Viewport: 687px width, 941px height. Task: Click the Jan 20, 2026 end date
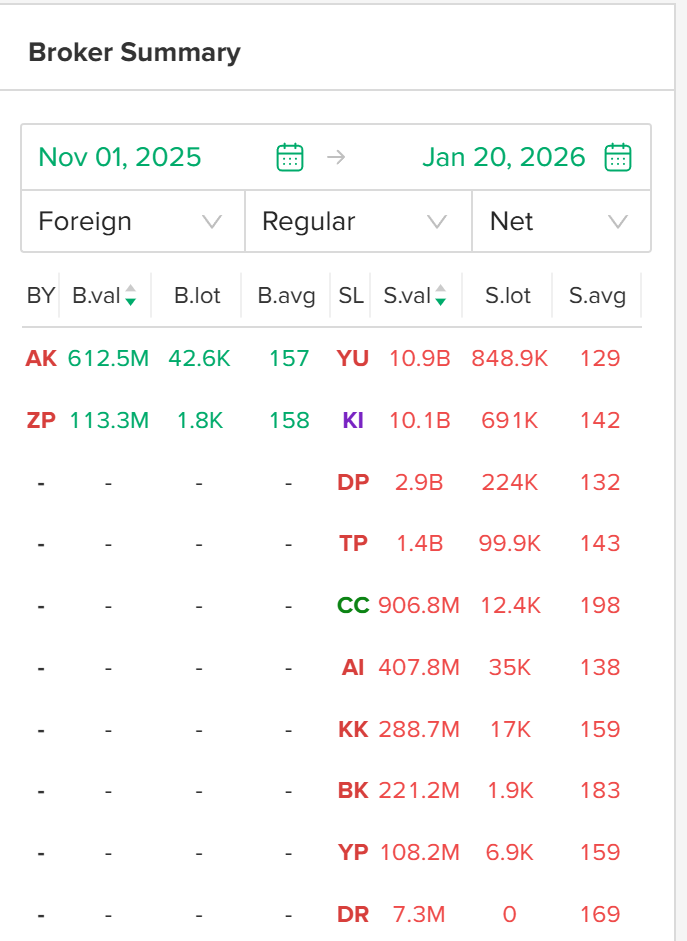pyautogui.click(x=503, y=157)
